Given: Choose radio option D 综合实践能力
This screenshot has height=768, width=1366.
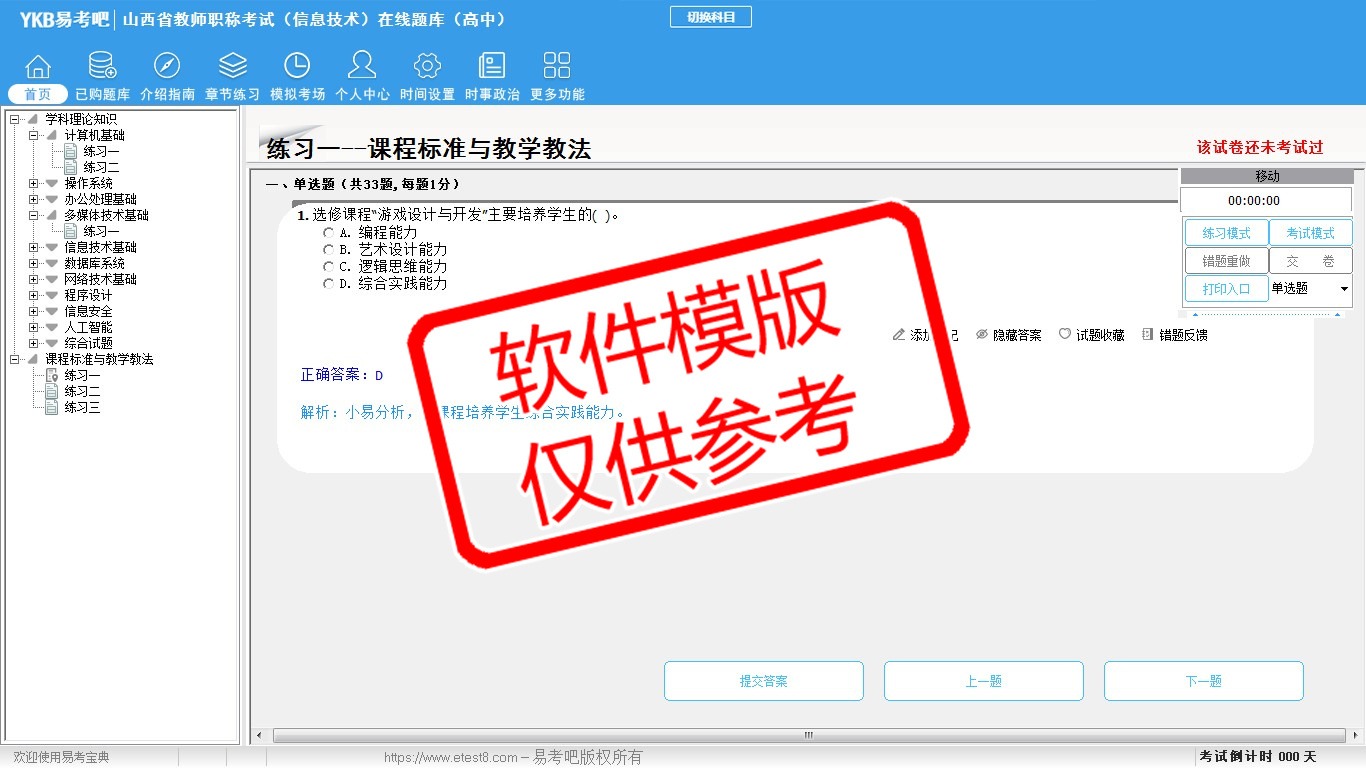Looking at the screenshot, I should (328, 284).
